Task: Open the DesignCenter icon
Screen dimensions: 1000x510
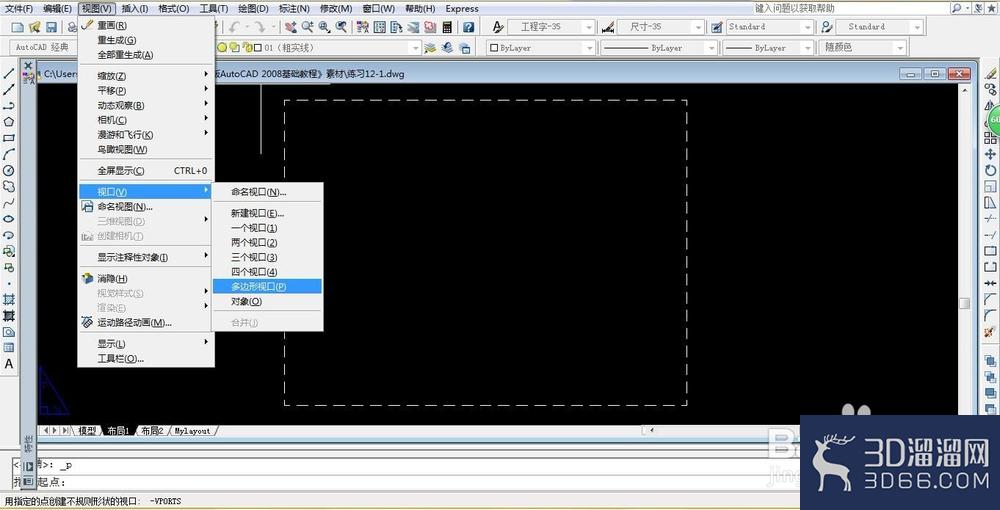Action: [379, 27]
